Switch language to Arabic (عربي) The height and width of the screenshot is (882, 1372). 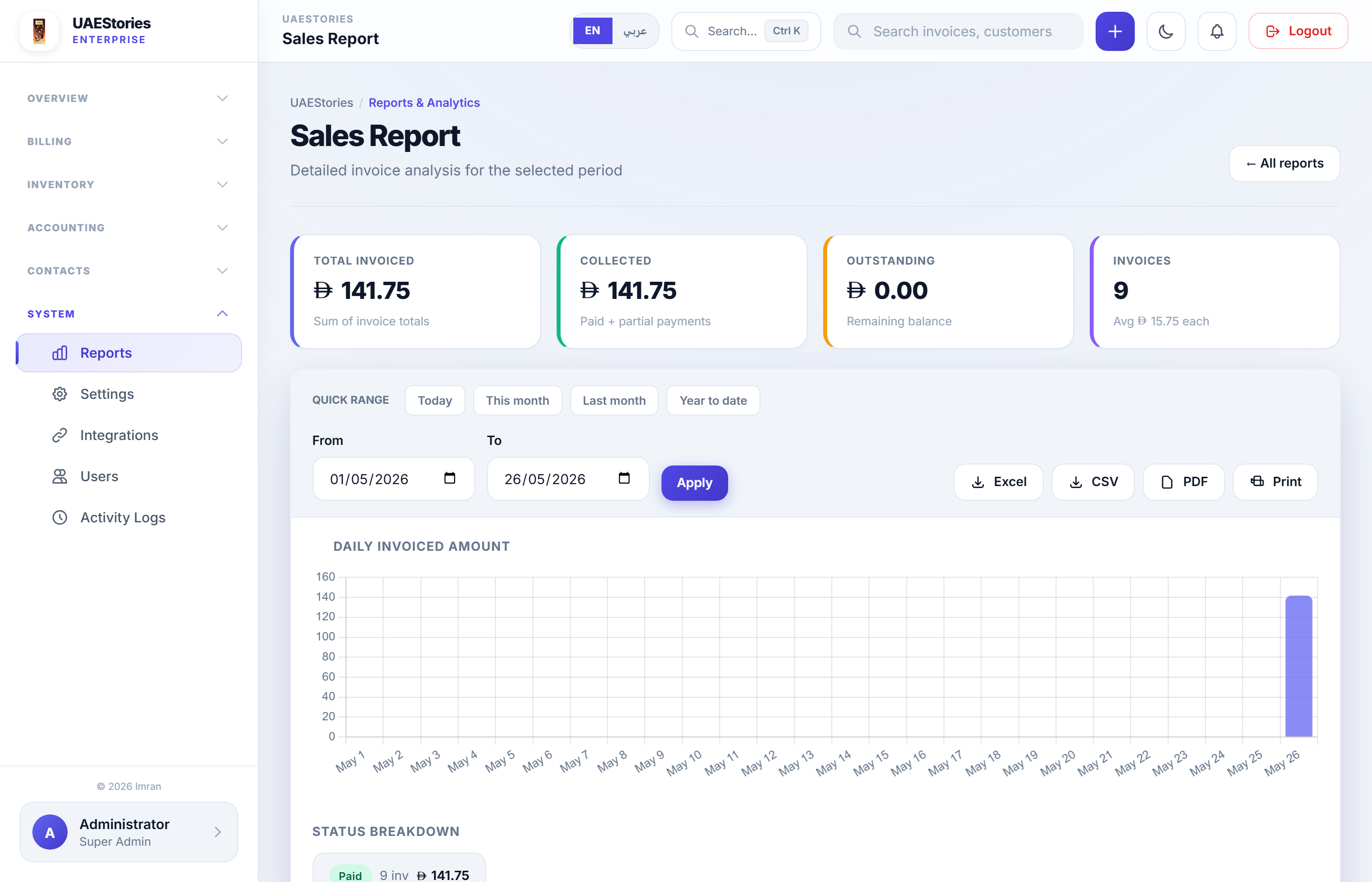click(x=635, y=31)
